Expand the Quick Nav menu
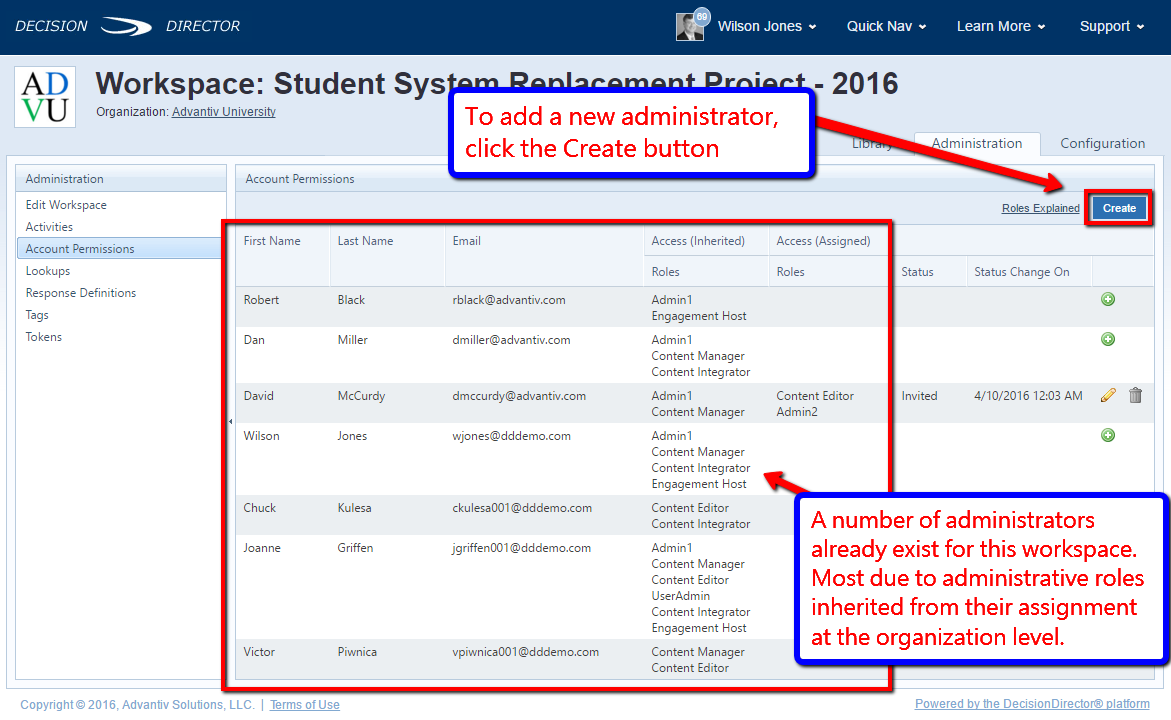The image size is (1171, 720). 886,27
